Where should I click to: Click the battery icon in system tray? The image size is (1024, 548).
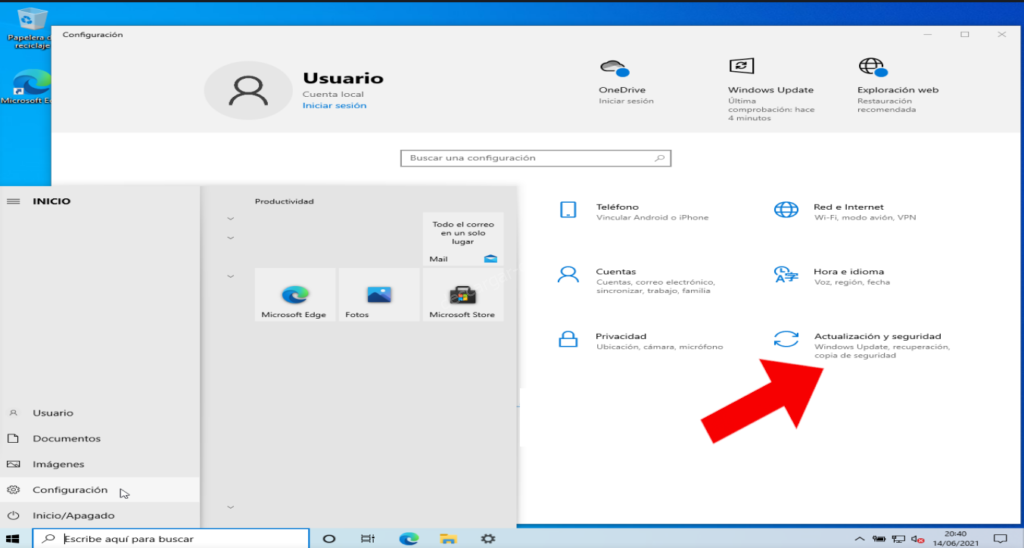879,539
